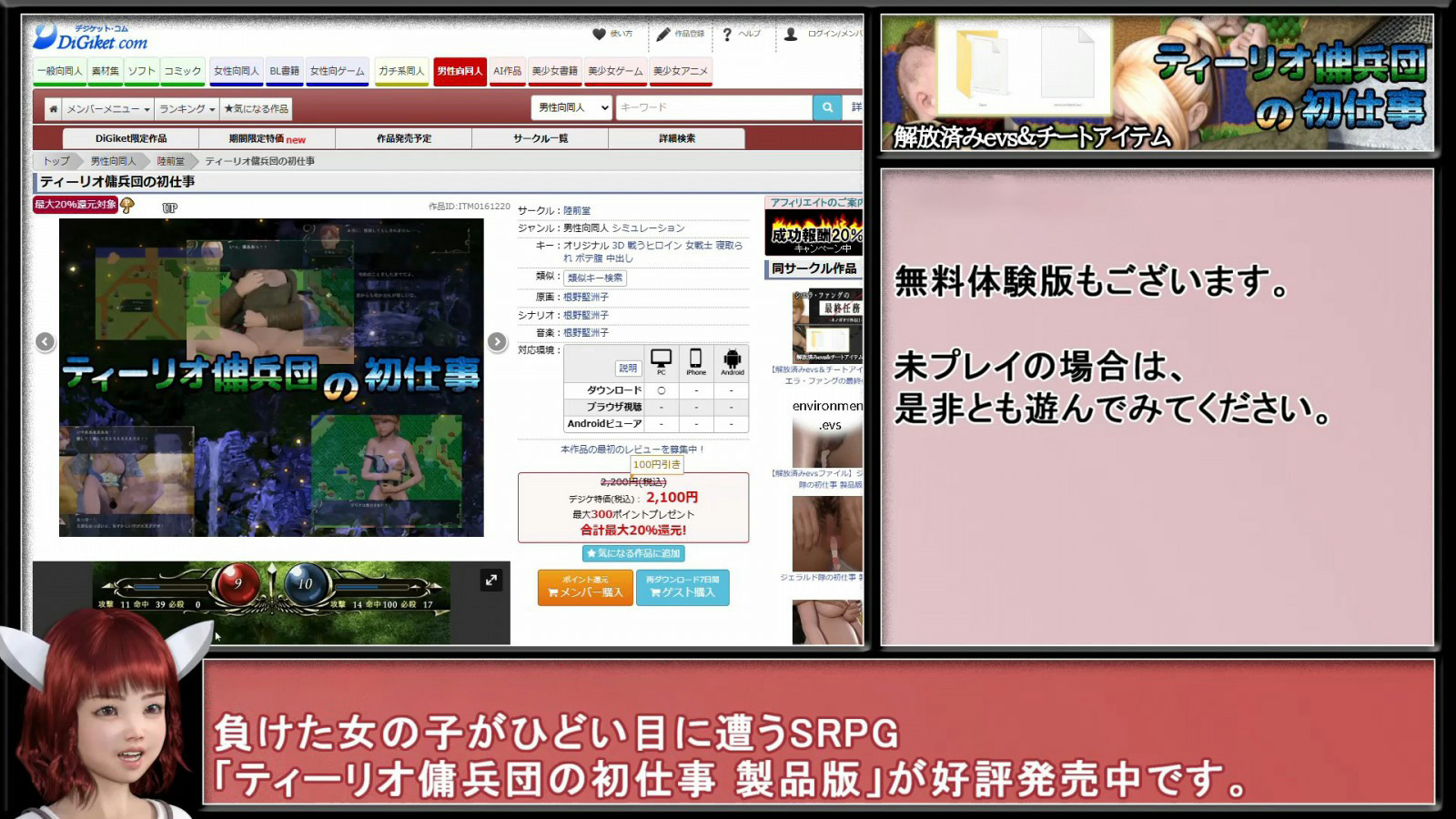1456x819 pixels.
Task: Select the 男性向同人 category tab
Action: coord(460,71)
